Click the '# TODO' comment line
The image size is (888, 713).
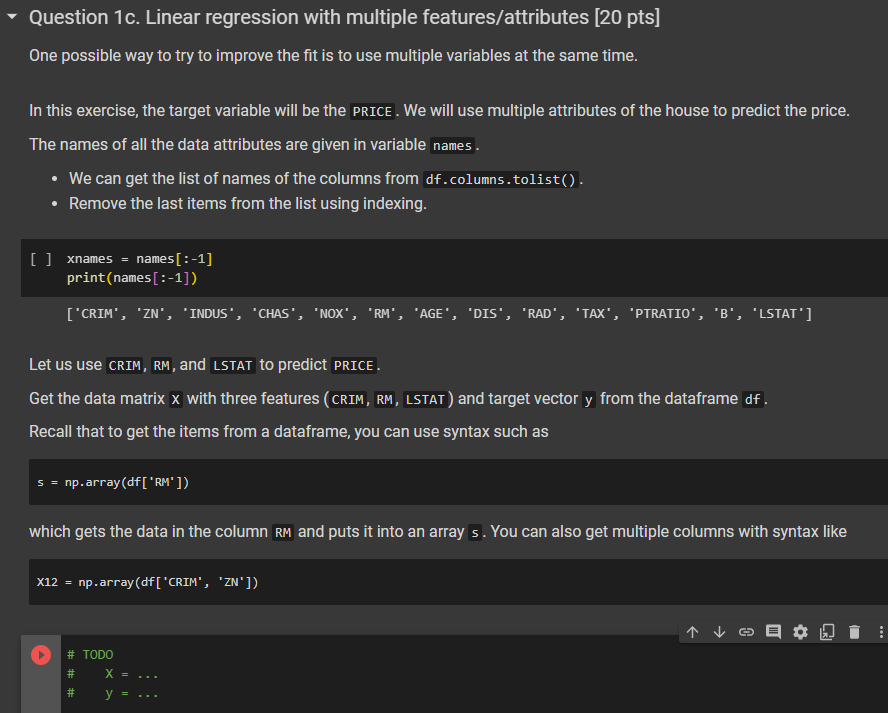90,654
